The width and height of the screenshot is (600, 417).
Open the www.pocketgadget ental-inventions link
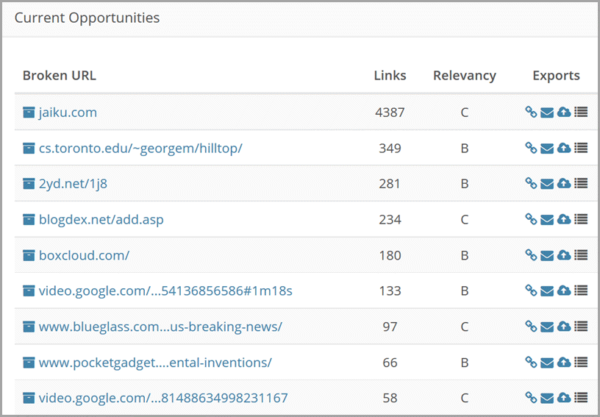155,362
